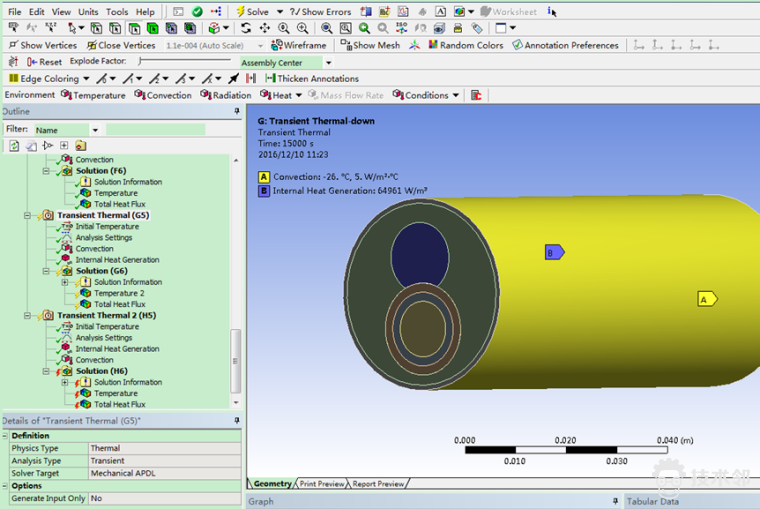760x509 pixels.
Task: Click the B heat generation label flag
Action: click(x=554, y=253)
